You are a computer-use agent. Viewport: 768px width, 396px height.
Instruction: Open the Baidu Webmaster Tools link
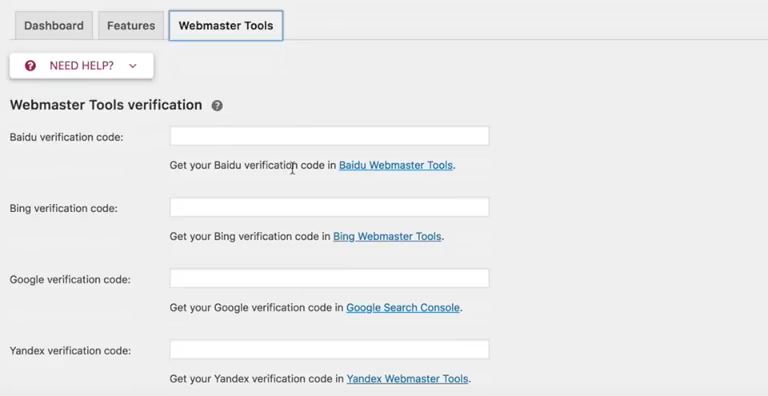396,165
